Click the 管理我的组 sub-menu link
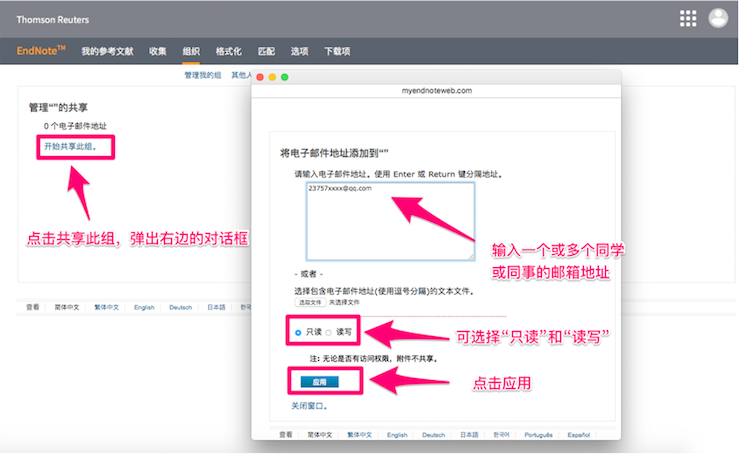The height and width of the screenshot is (454, 740). [x=202, y=75]
